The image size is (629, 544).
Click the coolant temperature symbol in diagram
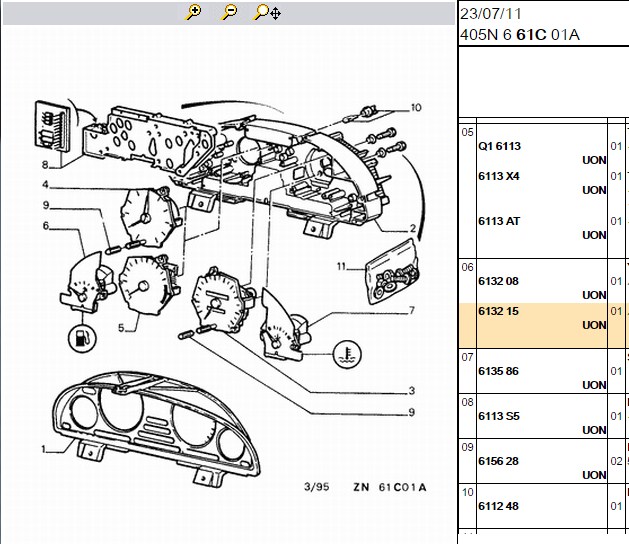pyautogui.click(x=347, y=354)
